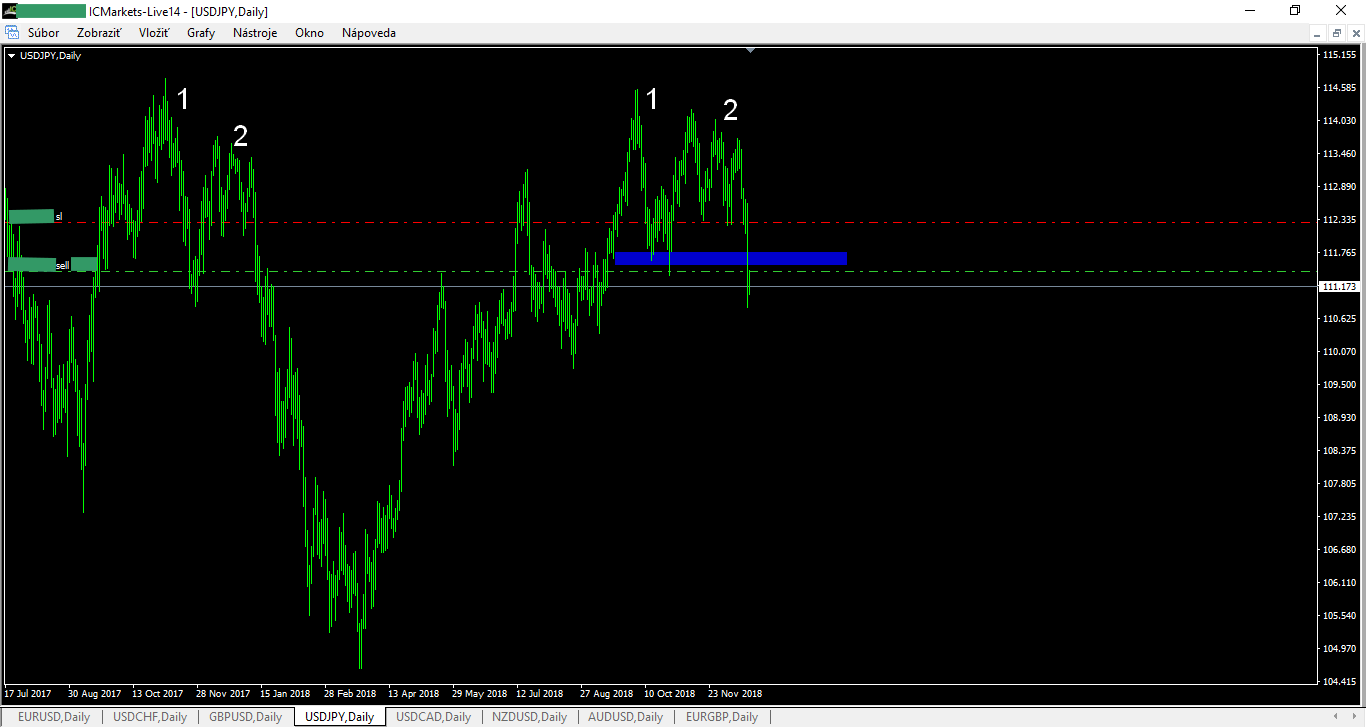1366x728 pixels.
Task: Click the 17 Jul 2017 date label
Action: (x=28, y=693)
